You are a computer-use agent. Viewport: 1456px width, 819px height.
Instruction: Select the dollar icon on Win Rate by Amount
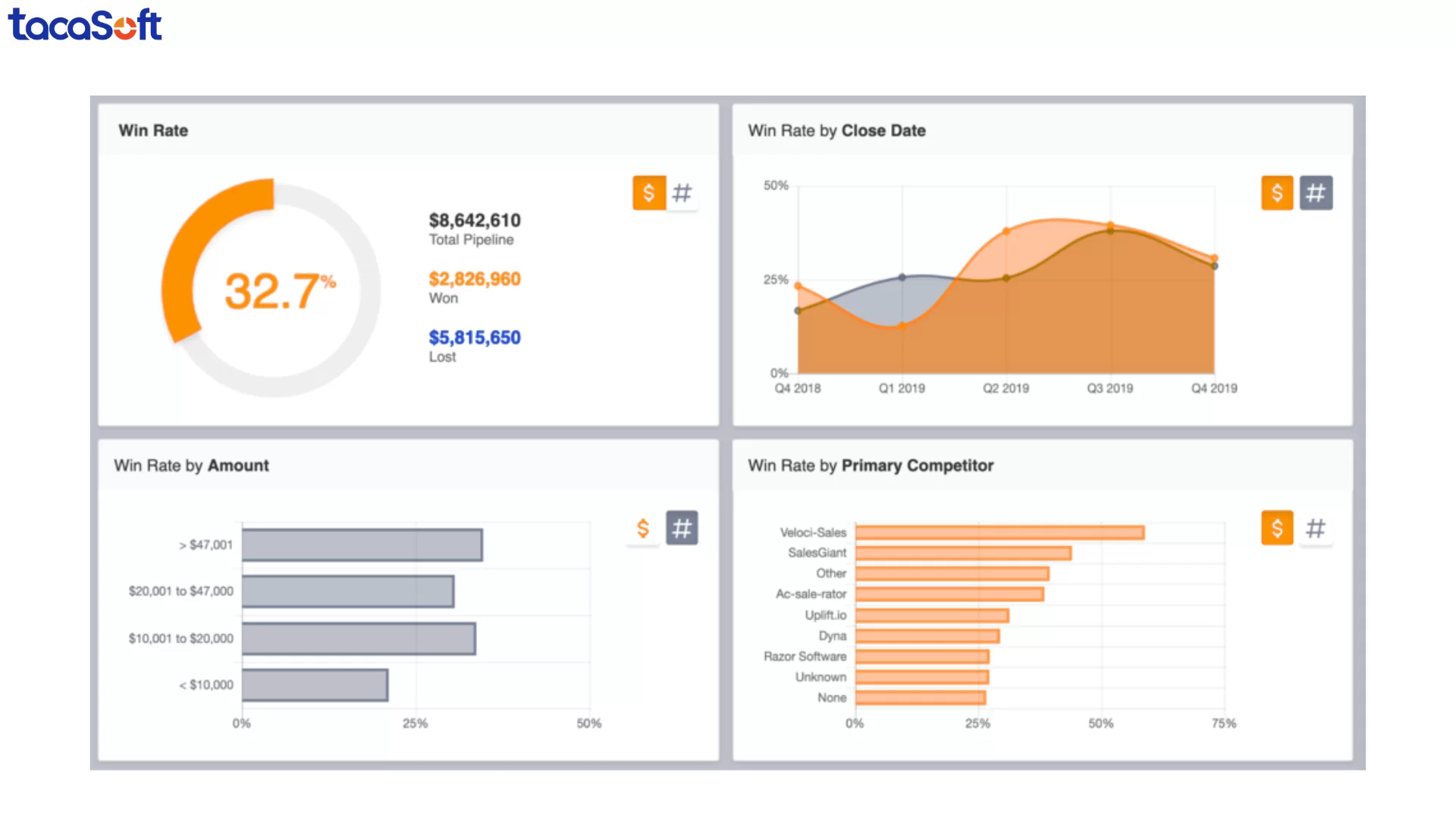tap(642, 528)
